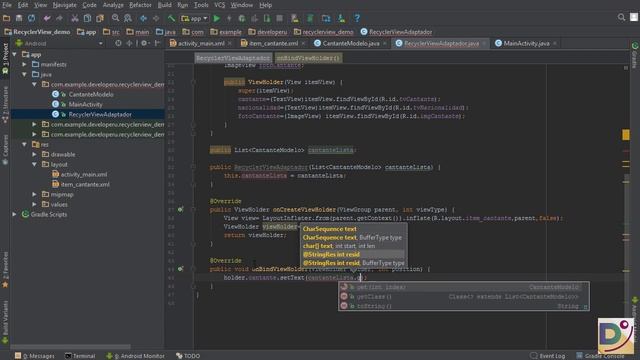640x360 pixels.
Task: Toggle the Terminal tool window
Action: click(80, 356)
